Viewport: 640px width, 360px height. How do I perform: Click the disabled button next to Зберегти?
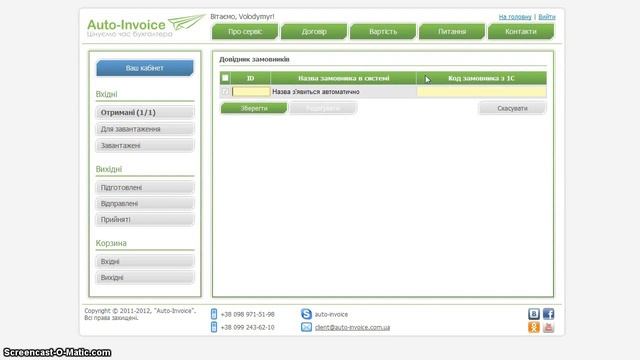tap(323, 108)
